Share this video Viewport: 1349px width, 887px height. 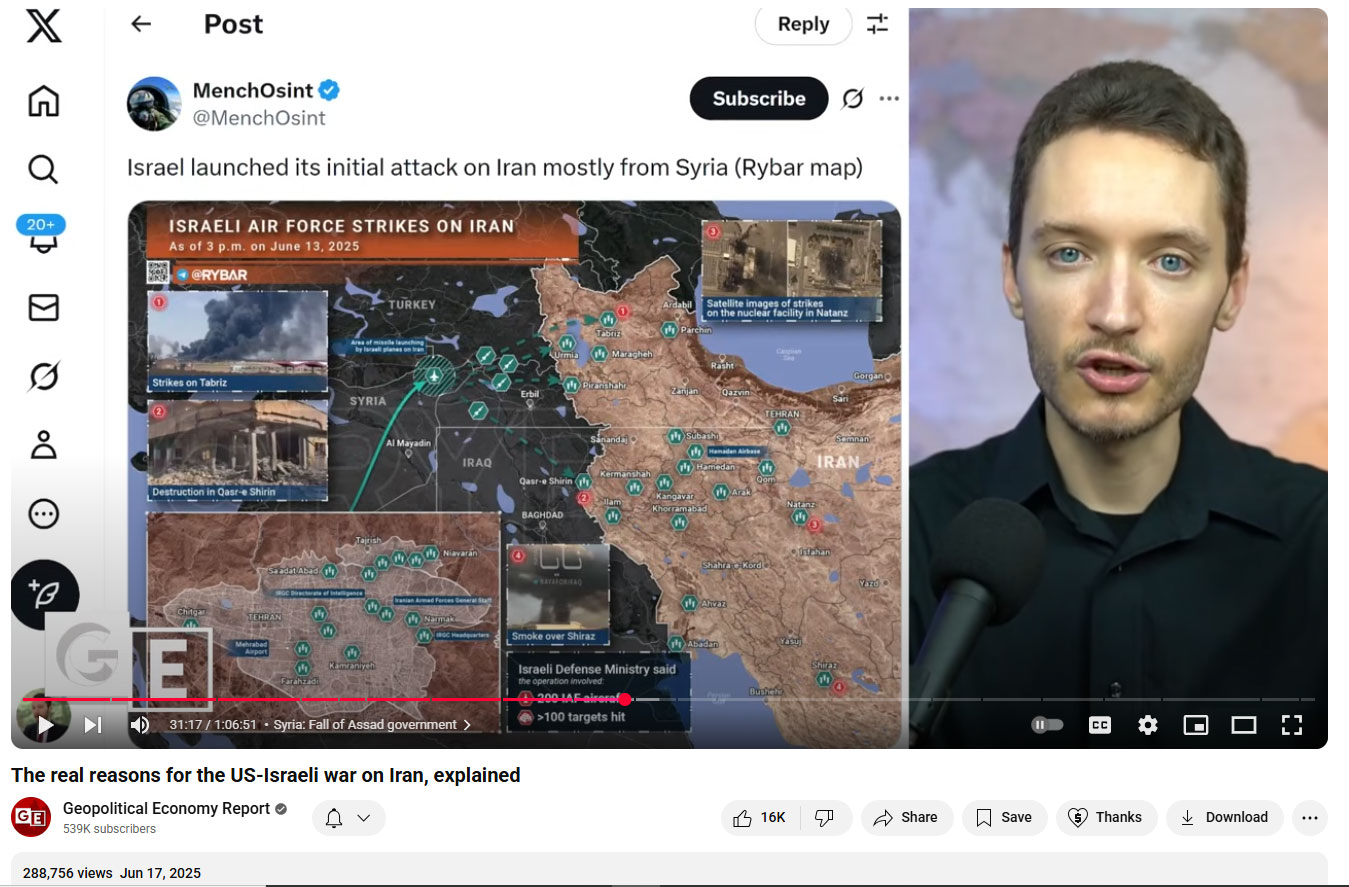(x=905, y=817)
